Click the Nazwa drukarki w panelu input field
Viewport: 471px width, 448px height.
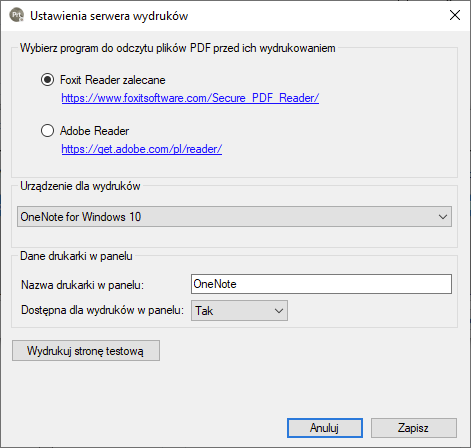pyautogui.click(x=321, y=284)
